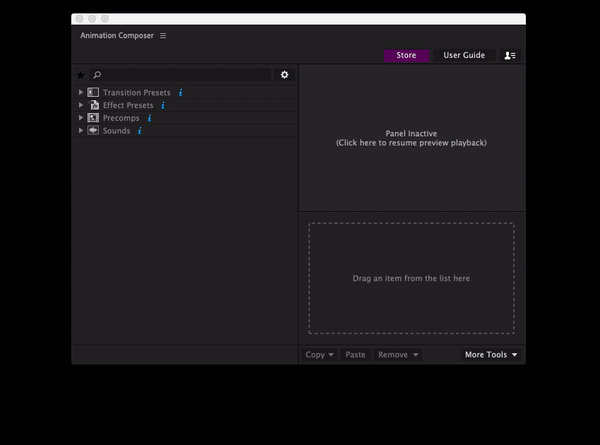This screenshot has height=445, width=600.
Task: Open the Copy dropdown
Action: pos(319,355)
